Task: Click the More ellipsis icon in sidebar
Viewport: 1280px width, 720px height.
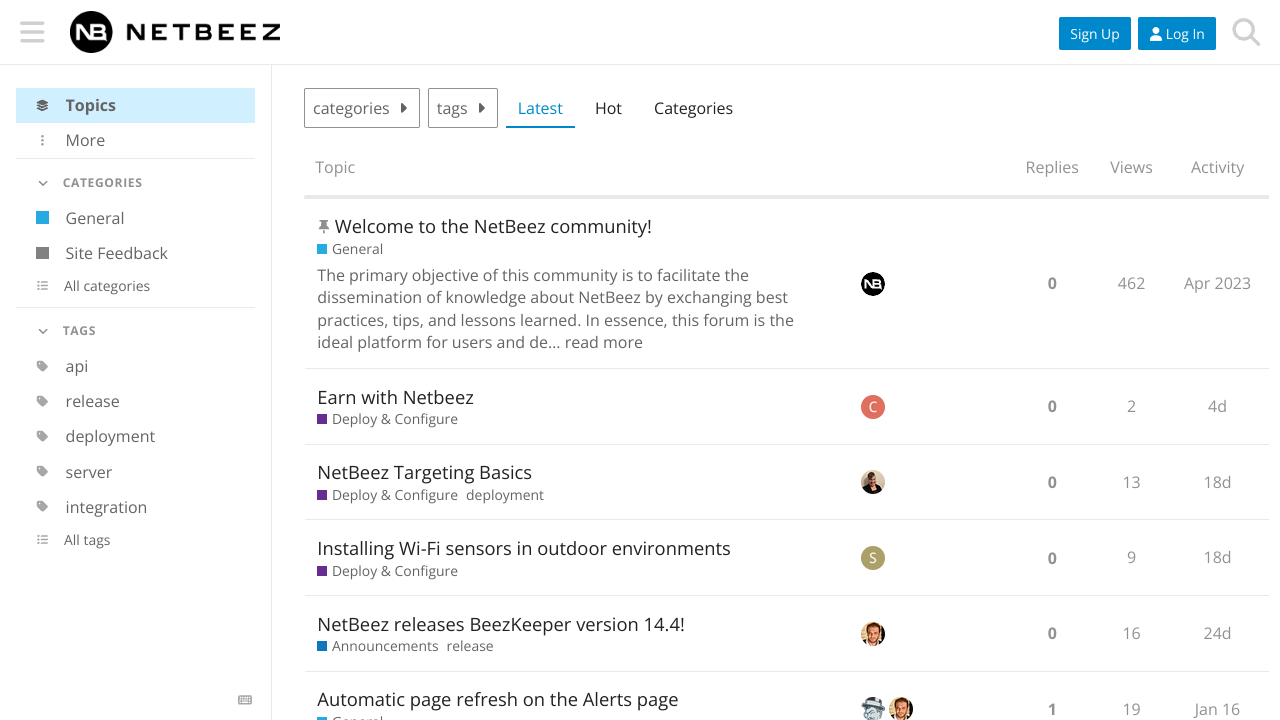Action: [42, 140]
